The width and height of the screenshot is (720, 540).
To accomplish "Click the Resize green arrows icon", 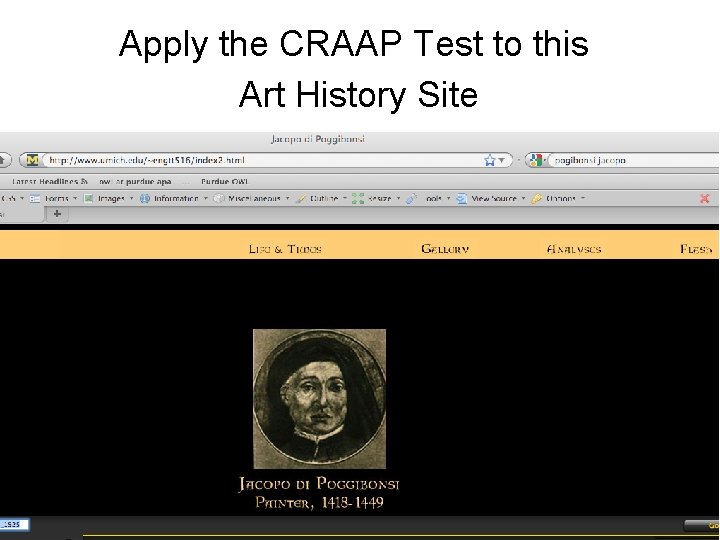I will (358, 198).
